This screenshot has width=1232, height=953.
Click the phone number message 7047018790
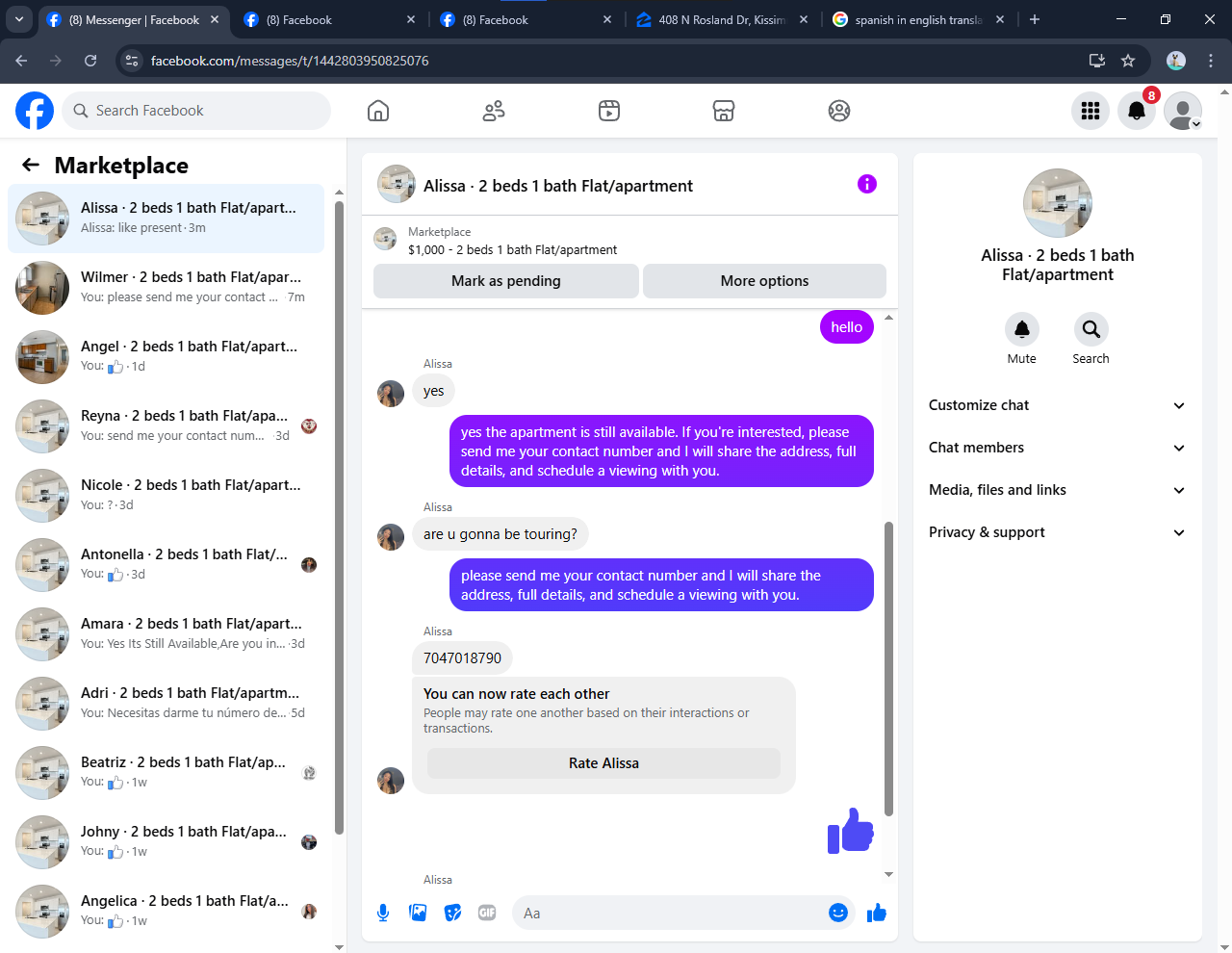click(462, 658)
